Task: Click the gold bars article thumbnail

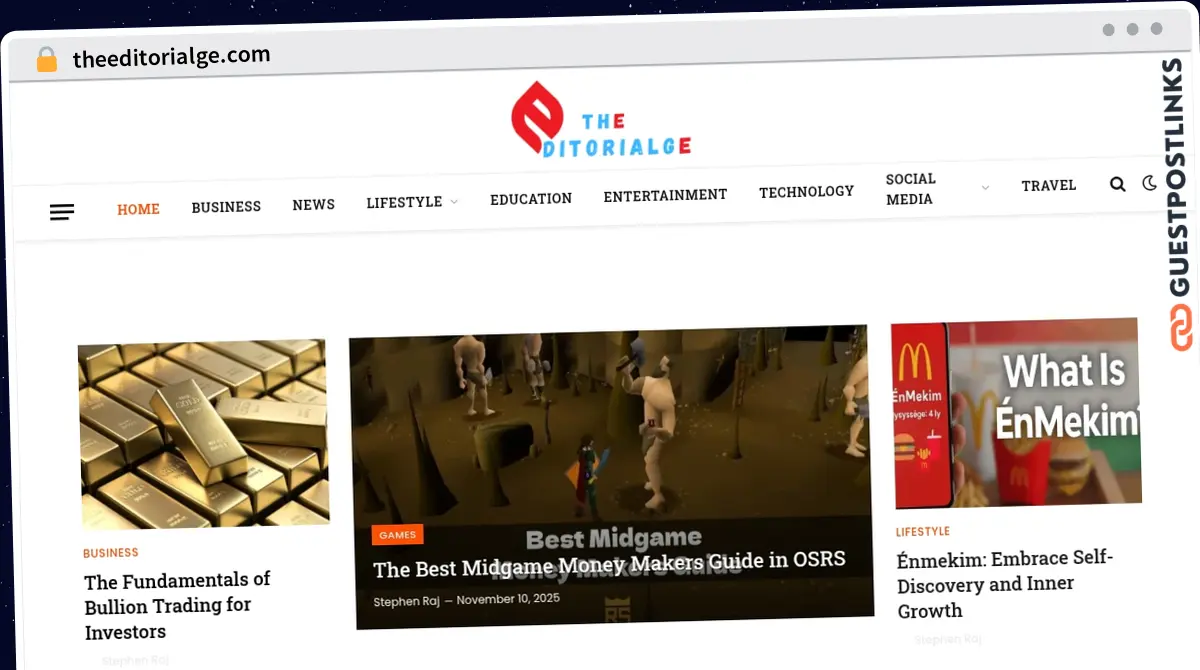Action: click(x=203, y=433)
